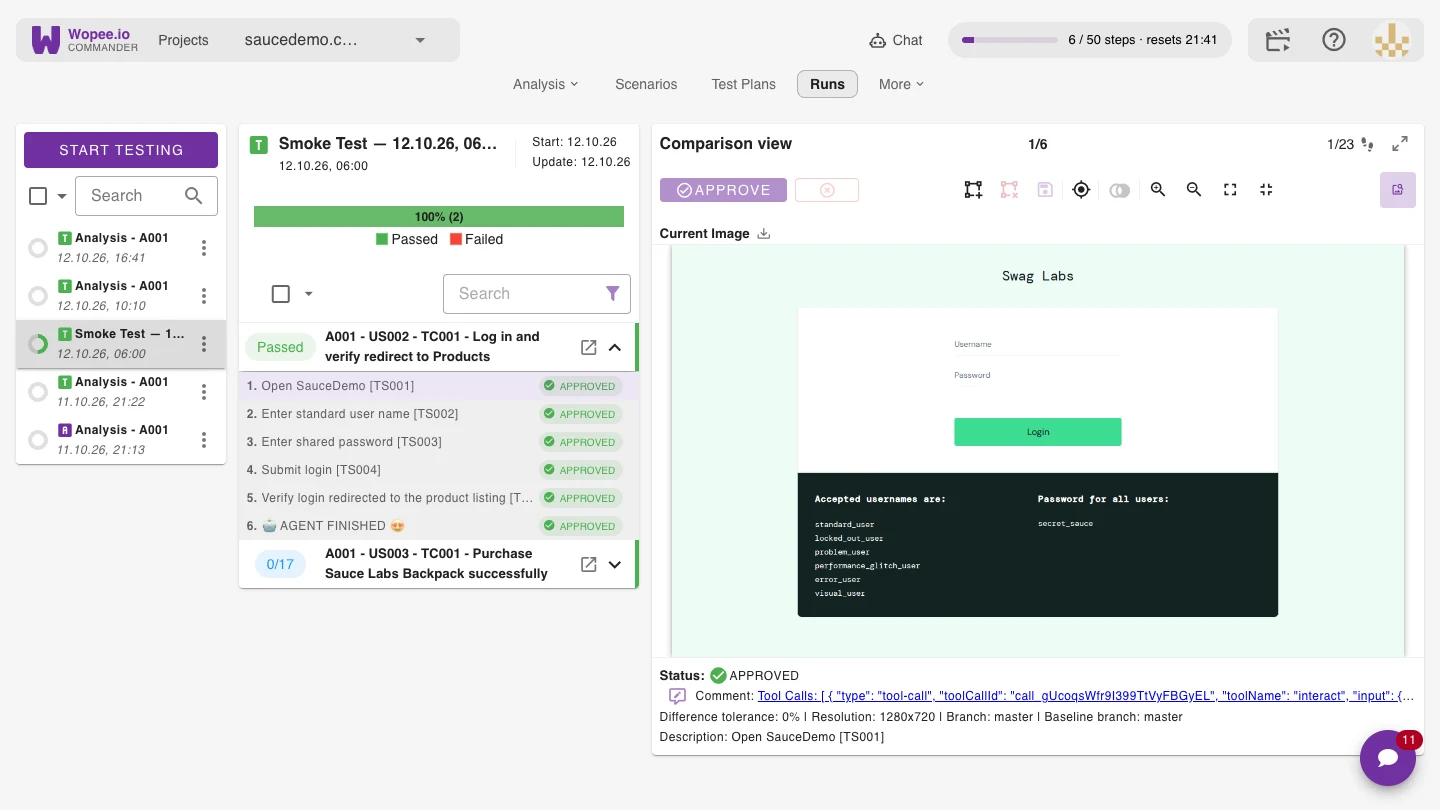
Task: Open options menu for Smoke Test run
Action: pyautogui.click(x=204, y=344)
